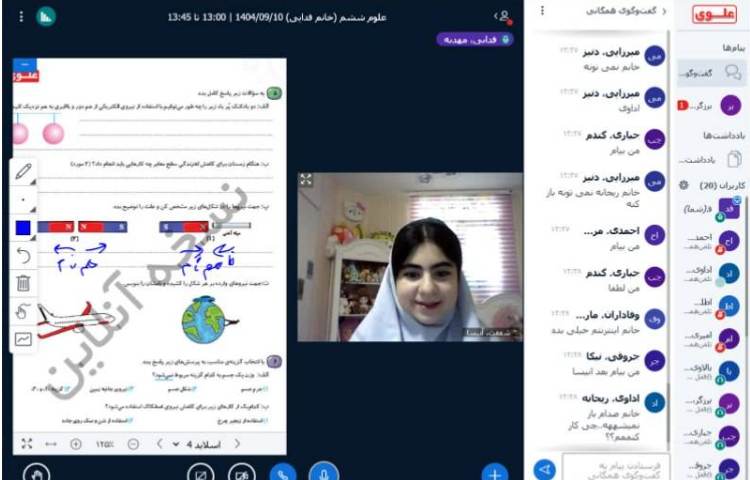Open the public chat conversation item
The image size is (750, 480).
(x=711, y=73)
